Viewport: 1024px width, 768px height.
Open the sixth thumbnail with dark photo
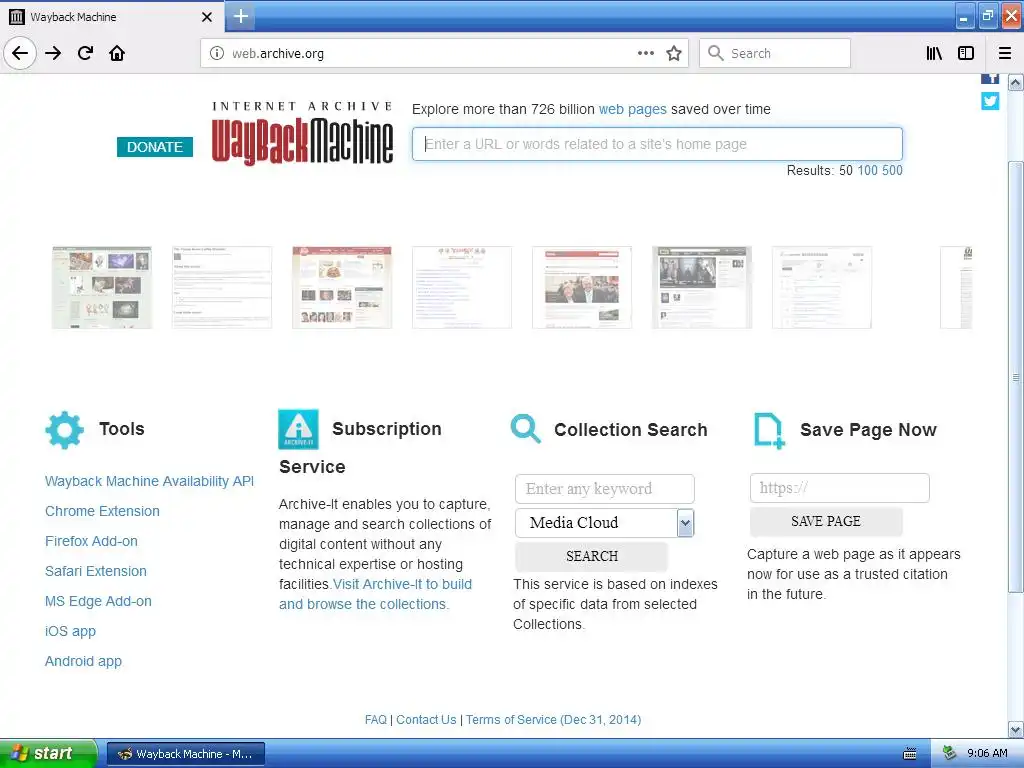click(x=702, y=287)
